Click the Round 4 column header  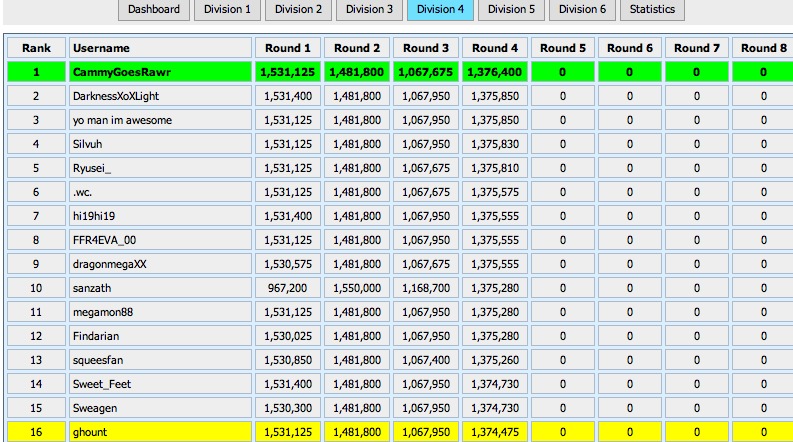pyautogui.click(x=495, y=48)
